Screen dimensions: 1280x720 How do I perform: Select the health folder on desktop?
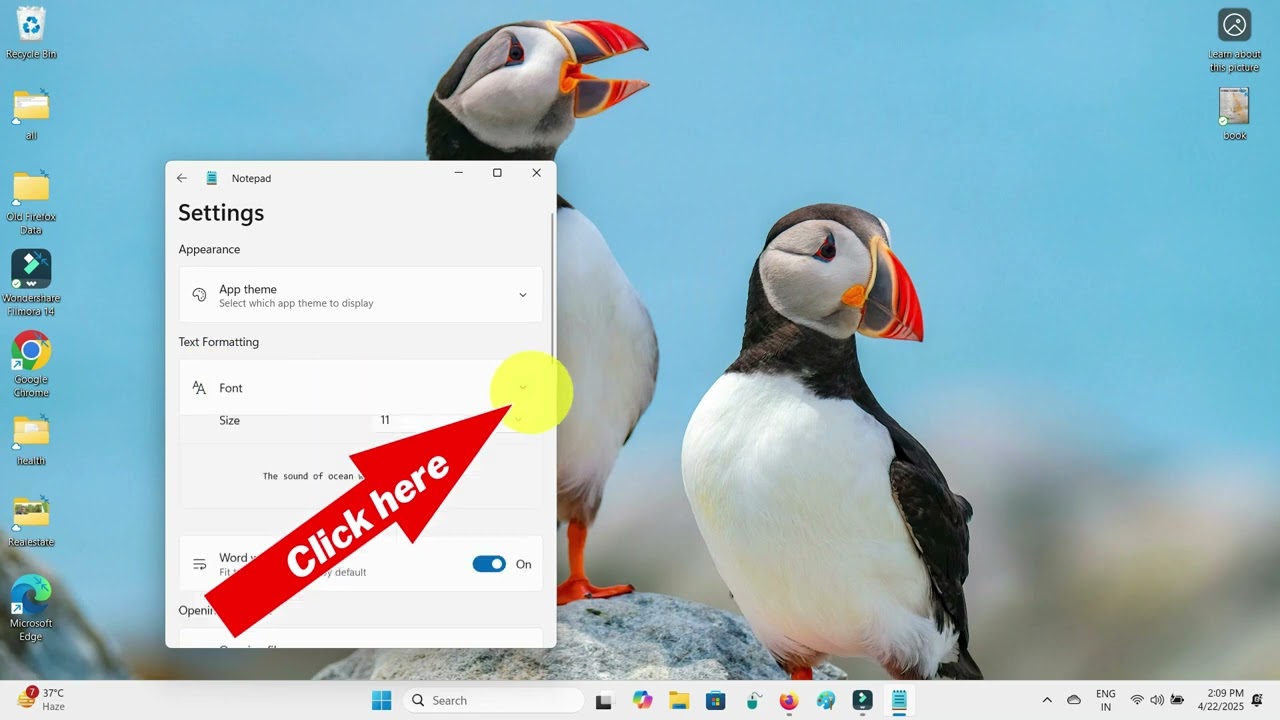(x=31, y=441)
